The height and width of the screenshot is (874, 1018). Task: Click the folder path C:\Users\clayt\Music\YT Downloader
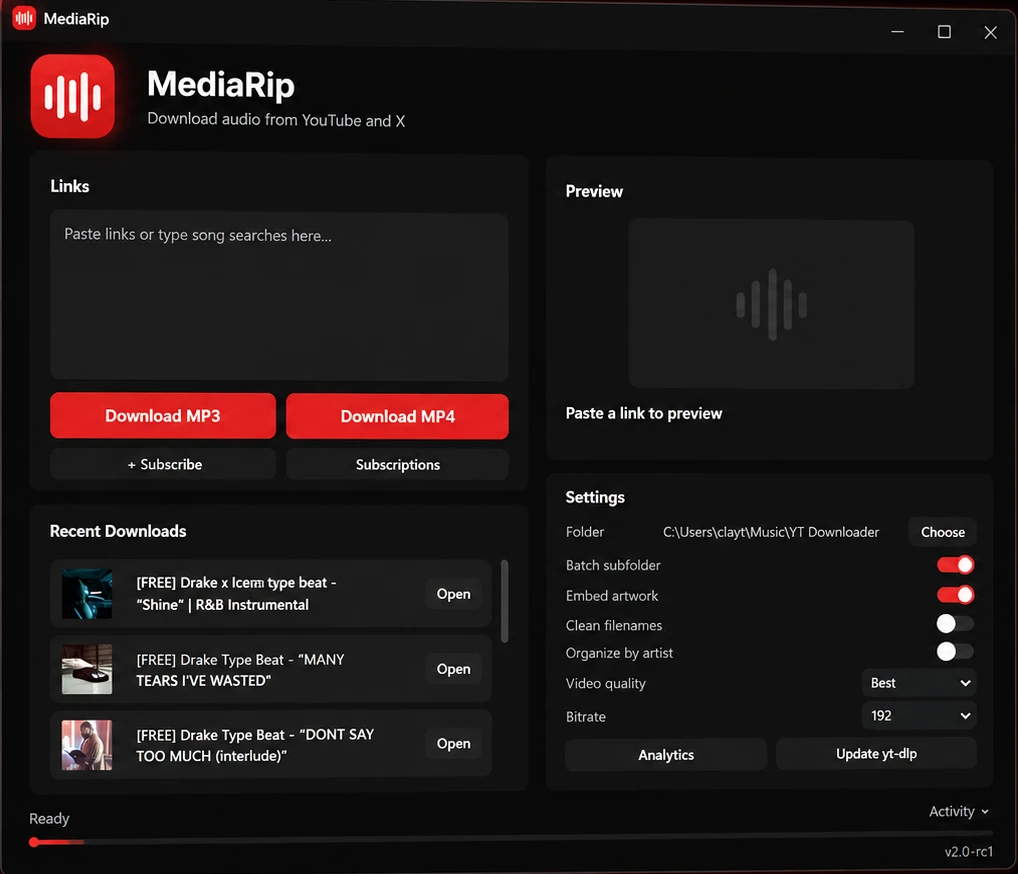click(771, 532)
